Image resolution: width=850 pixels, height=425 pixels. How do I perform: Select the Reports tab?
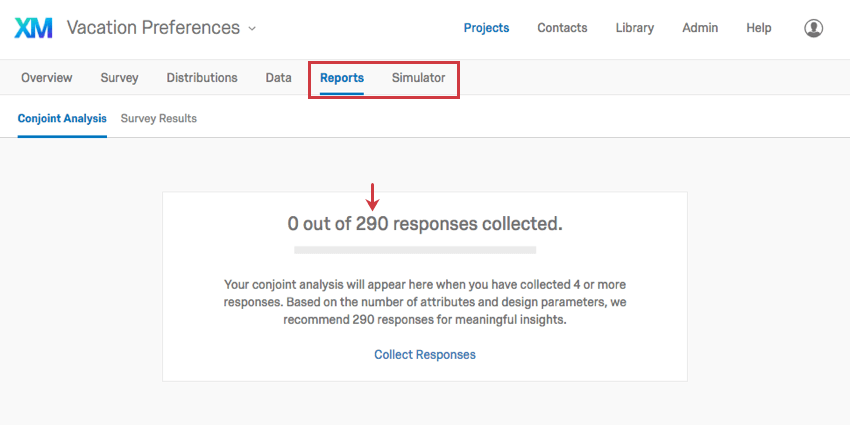(x=342, y=78)
